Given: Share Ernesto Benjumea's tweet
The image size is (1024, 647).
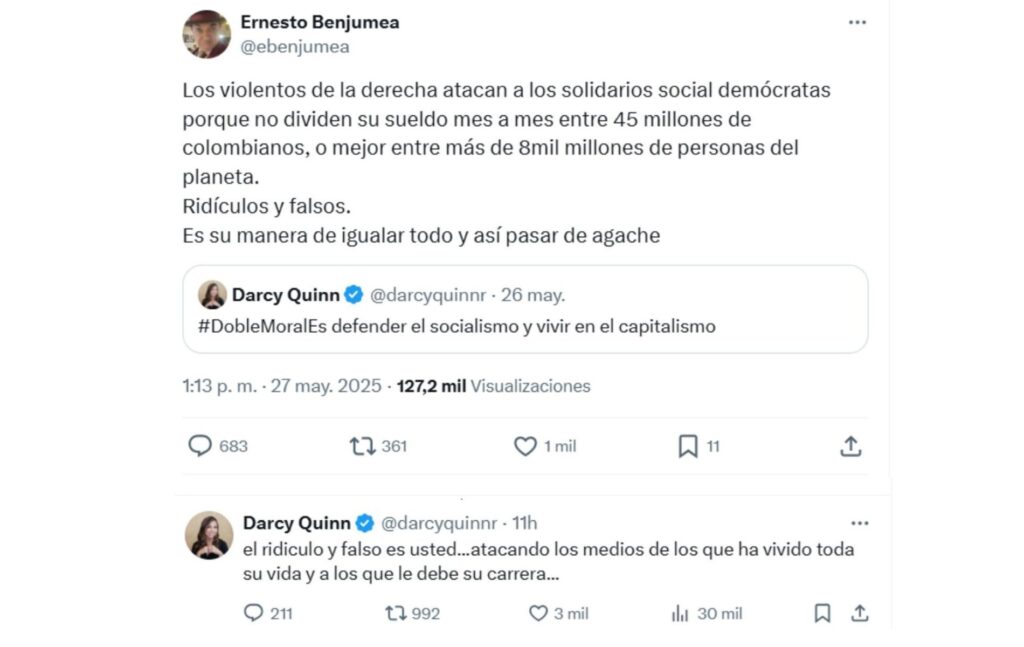Looking at the screenshot, I should (x=851, y=446).
